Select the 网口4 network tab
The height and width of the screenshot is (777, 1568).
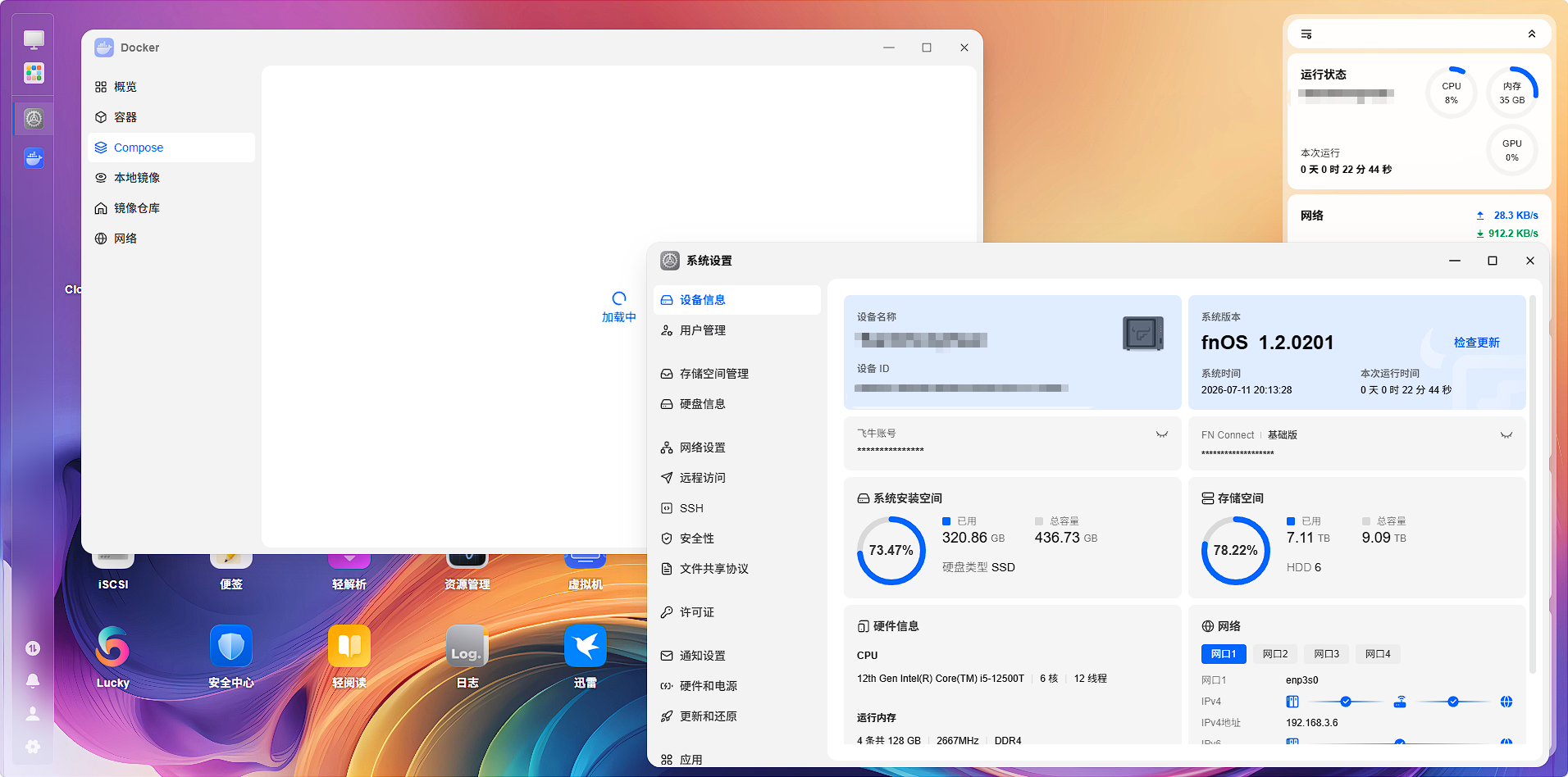1378,654
